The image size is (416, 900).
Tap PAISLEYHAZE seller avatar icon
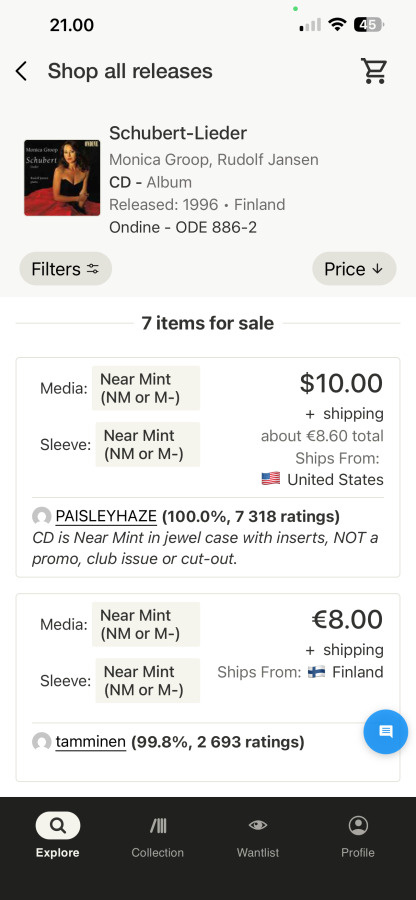(x=41, y=517)
